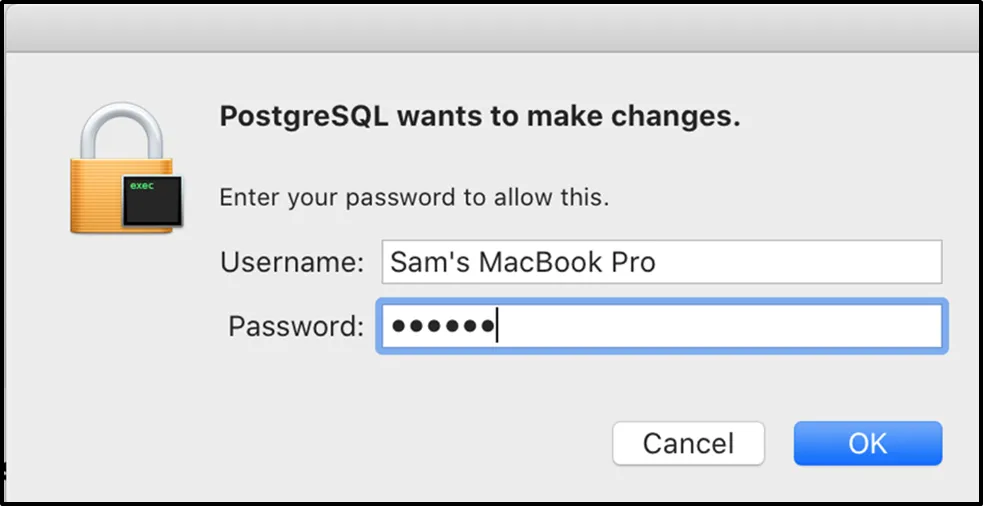Click on "Sam's MacBook Pro" username text
This screenshot has width=983, height=506.
[x=522, y=263]
